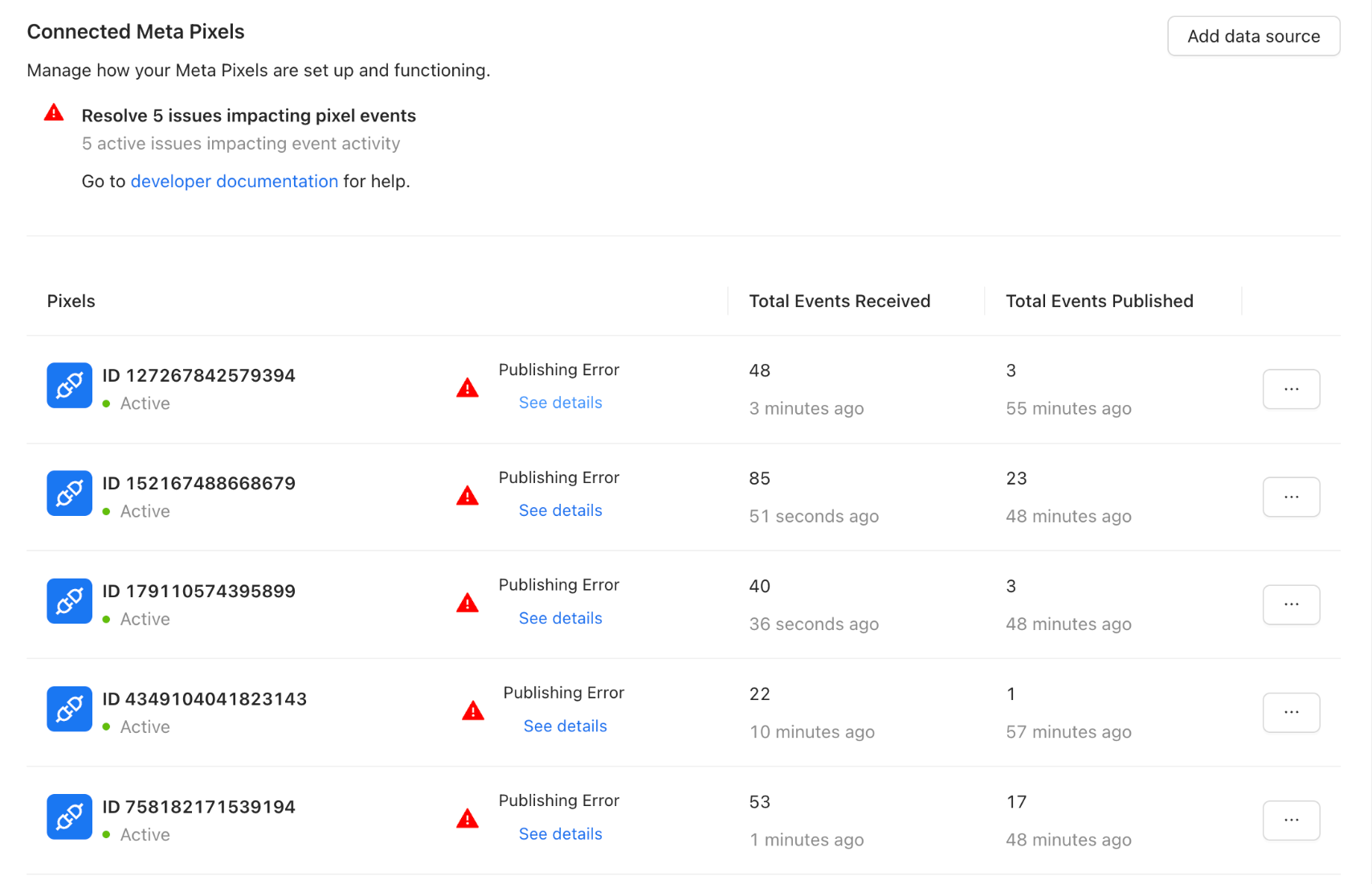Click the Pixels column header
The image size is (1372, 884).
71,301
